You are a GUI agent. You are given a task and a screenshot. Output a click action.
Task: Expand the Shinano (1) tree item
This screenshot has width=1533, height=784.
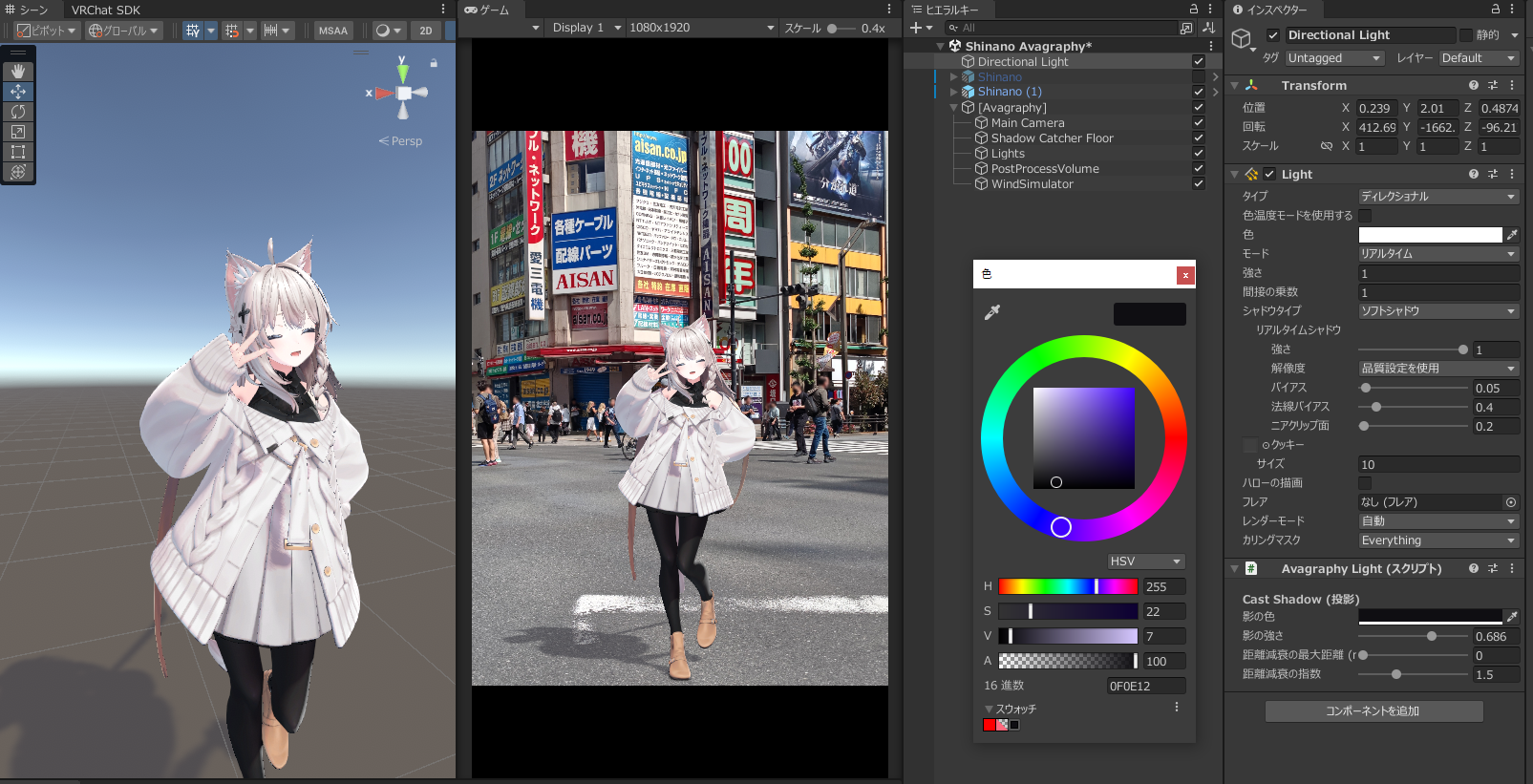953,92
